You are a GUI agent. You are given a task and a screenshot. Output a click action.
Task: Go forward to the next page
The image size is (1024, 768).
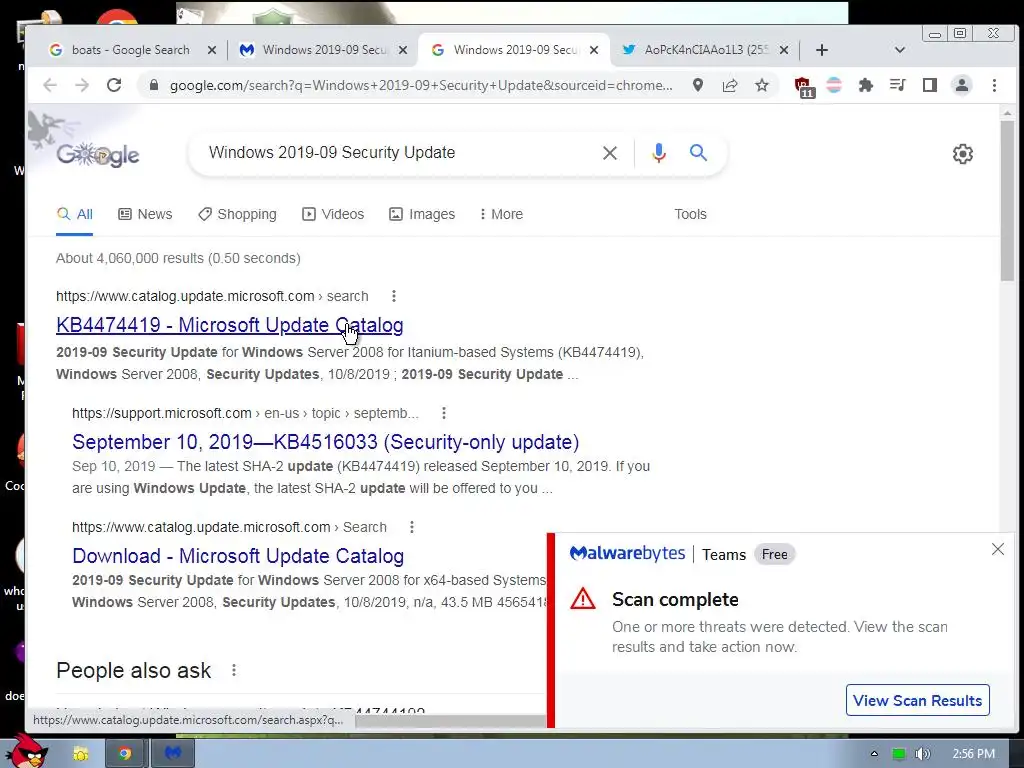point(82,86)
